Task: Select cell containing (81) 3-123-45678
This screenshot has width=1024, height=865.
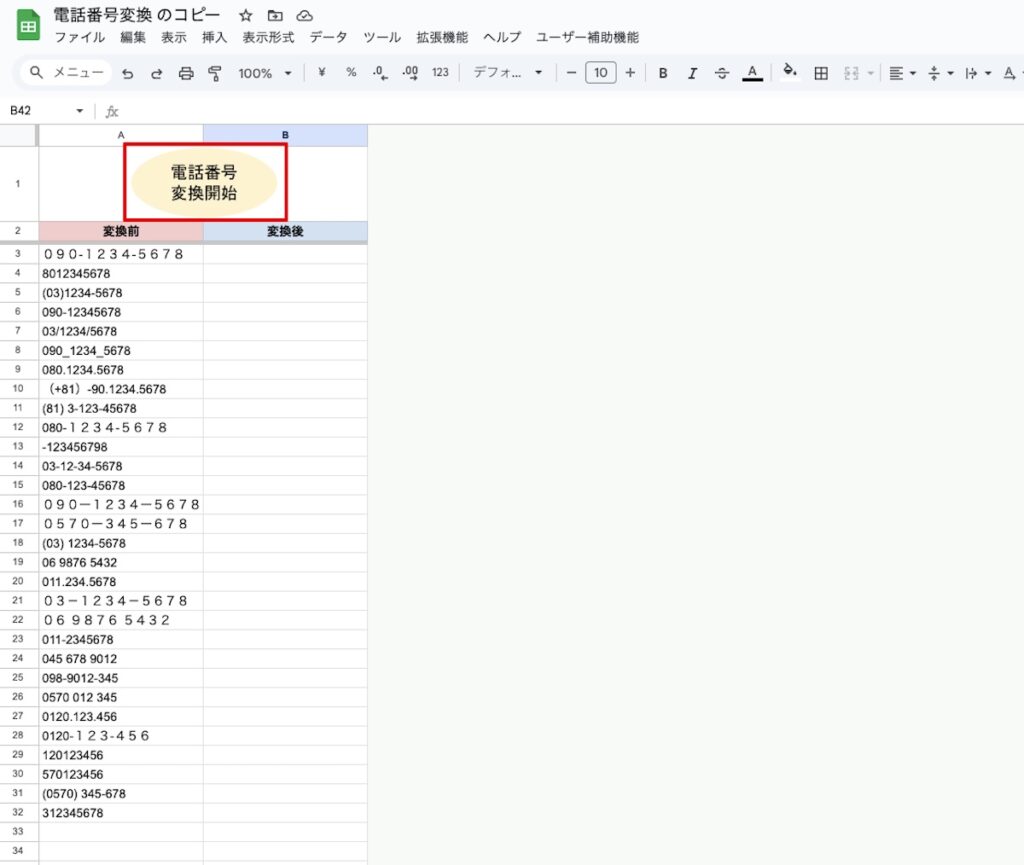Action: pyautogui.click(x=121, y=408)
